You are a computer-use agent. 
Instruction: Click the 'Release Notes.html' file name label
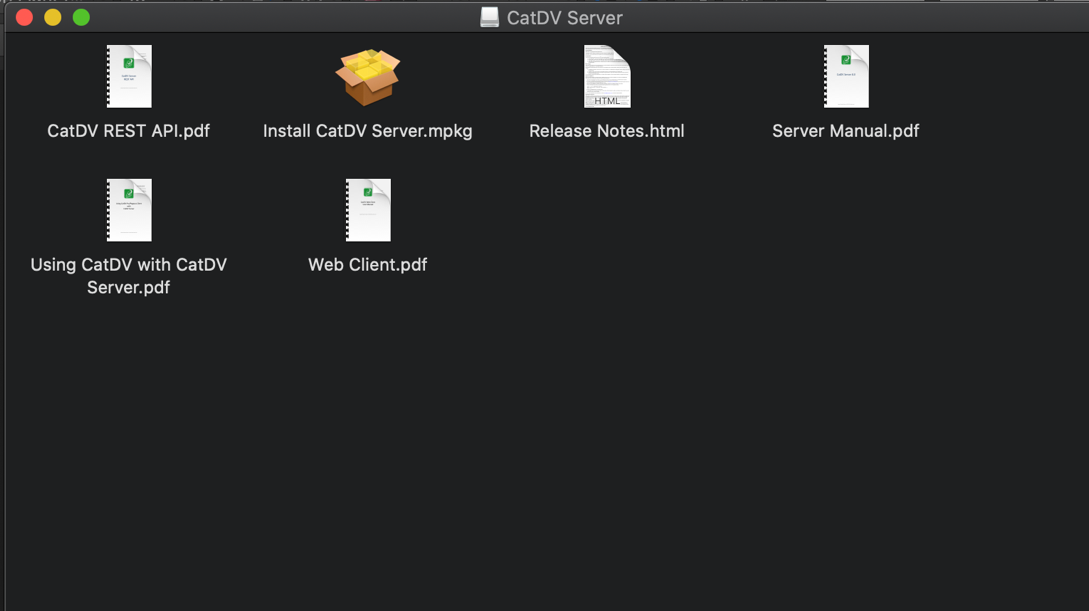(x=607, y=131)
